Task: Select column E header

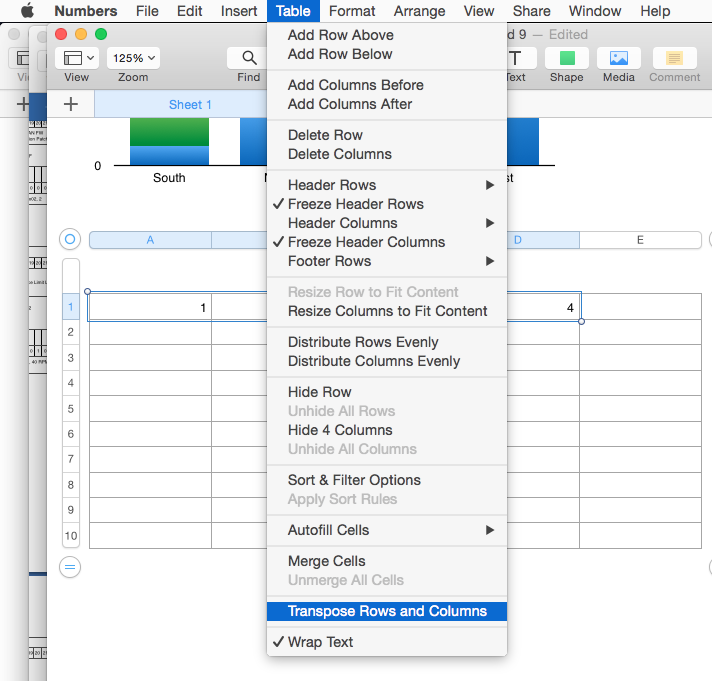Action: [x=640, y=240]
